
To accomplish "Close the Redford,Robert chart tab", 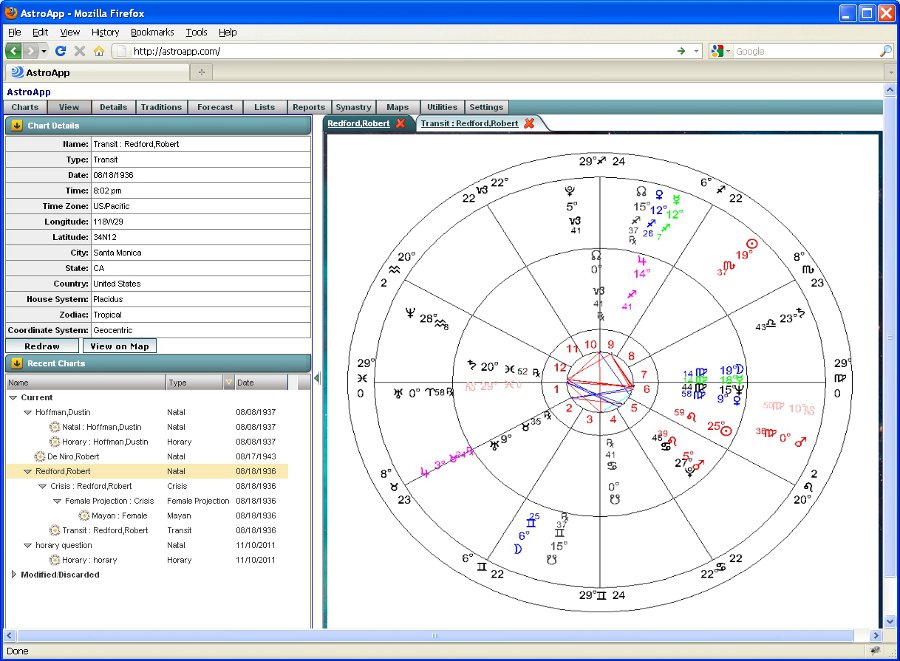I will point(401,123).
